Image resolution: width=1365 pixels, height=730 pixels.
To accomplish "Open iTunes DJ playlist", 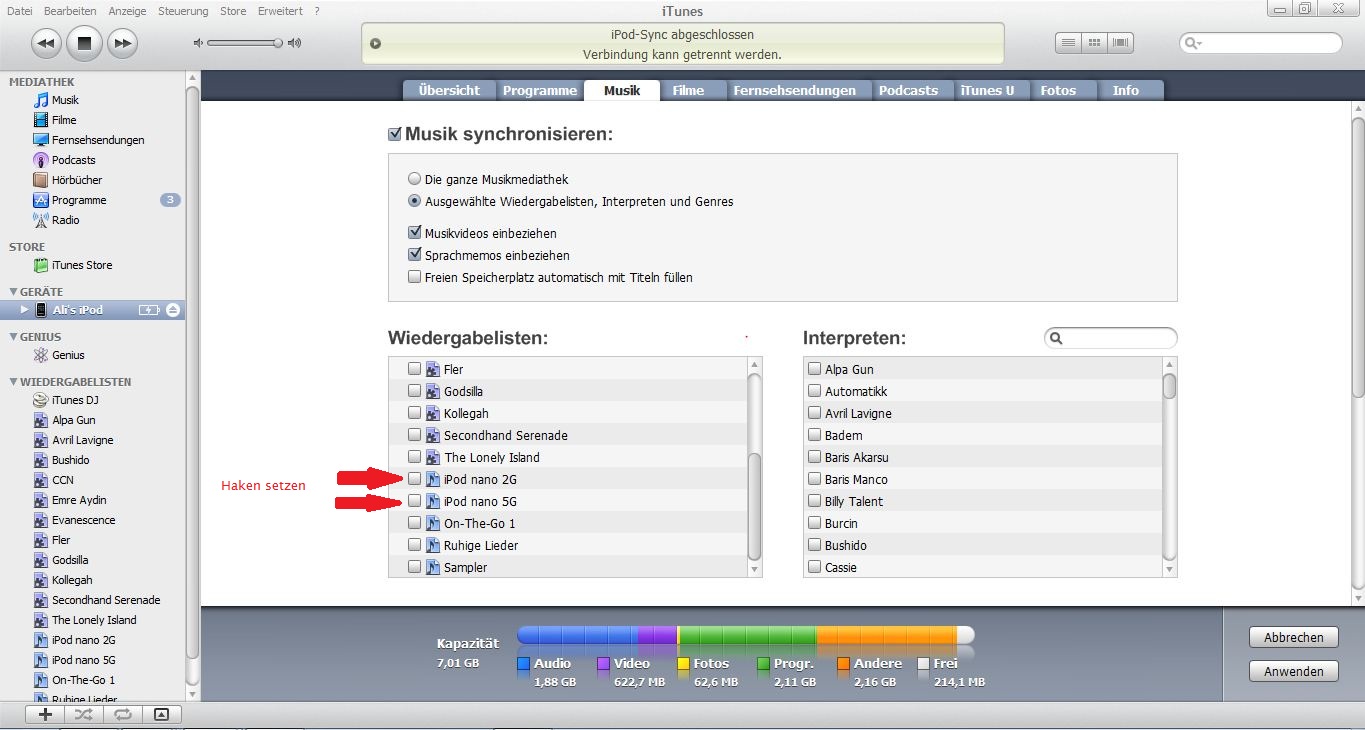I will (75, 400).
